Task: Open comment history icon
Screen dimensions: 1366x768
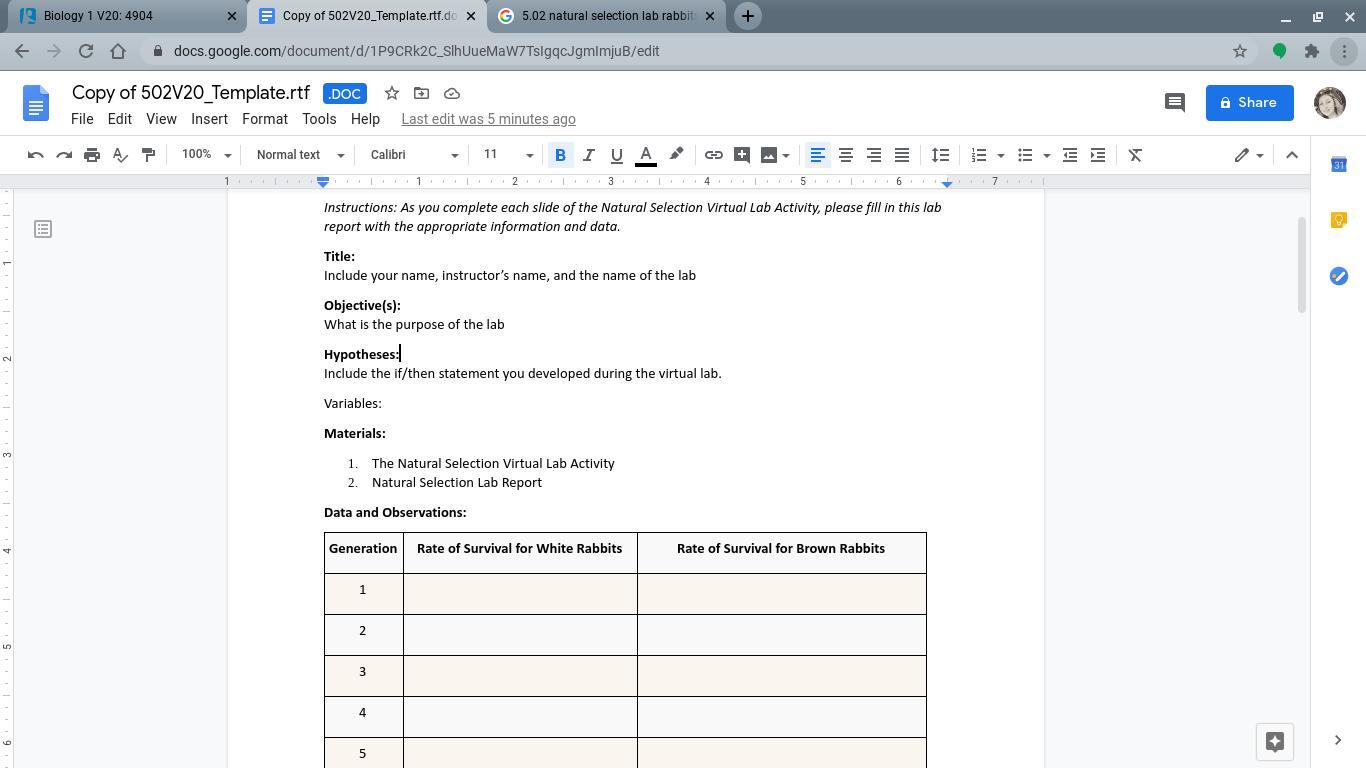Action: 1175,102
